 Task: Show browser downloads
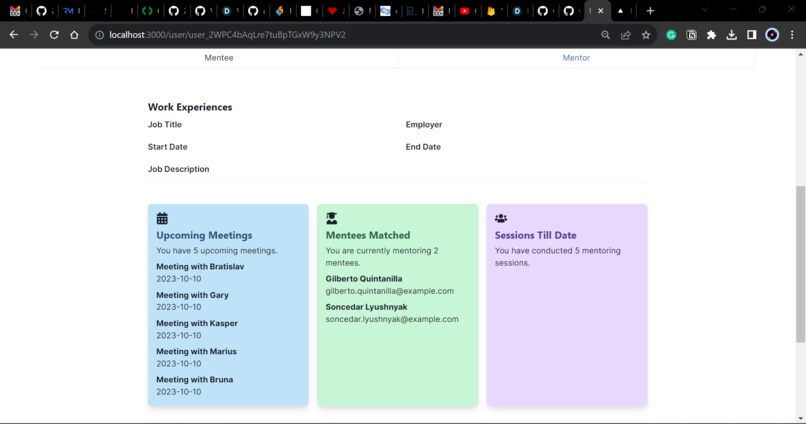[731, 35]
